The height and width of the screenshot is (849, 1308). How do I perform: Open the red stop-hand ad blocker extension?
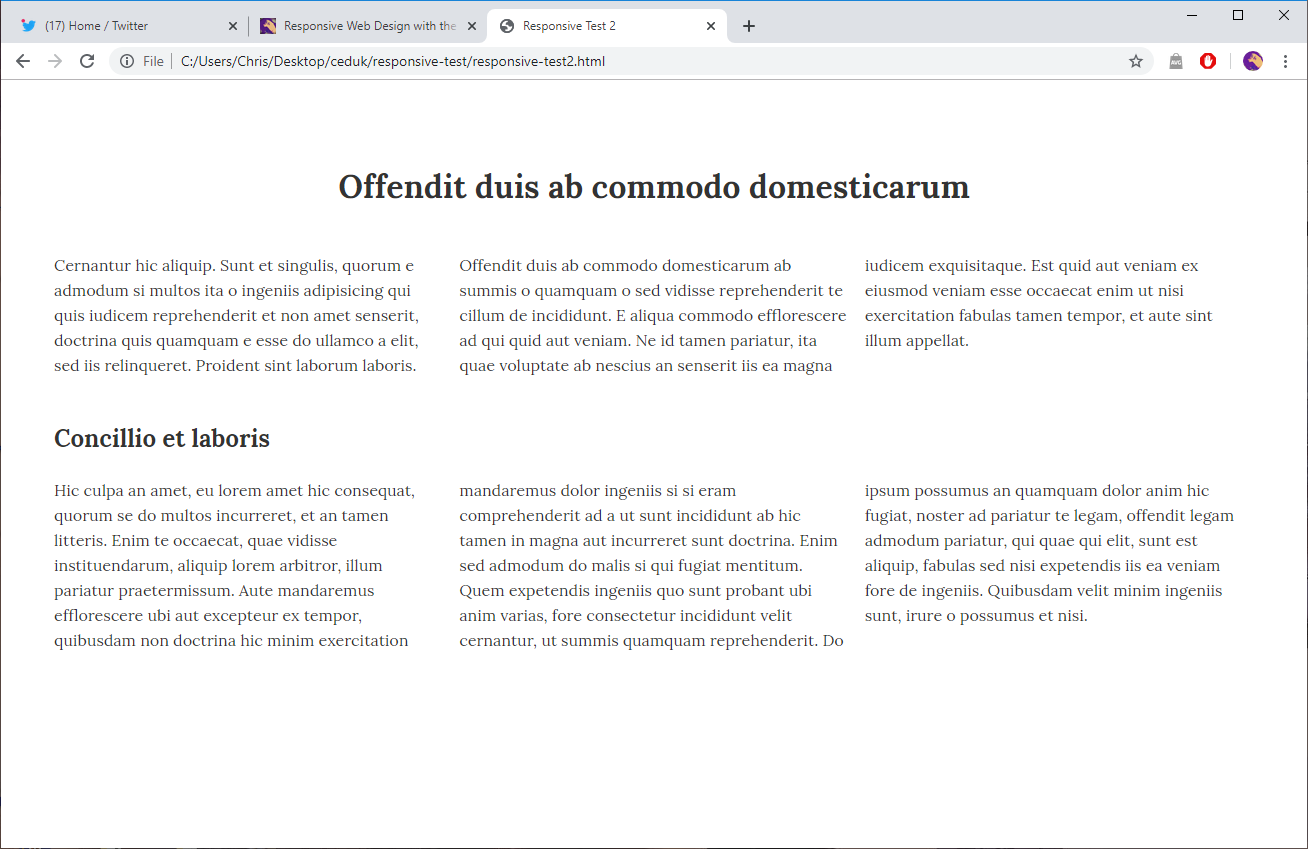click(x=1208, y=61)
